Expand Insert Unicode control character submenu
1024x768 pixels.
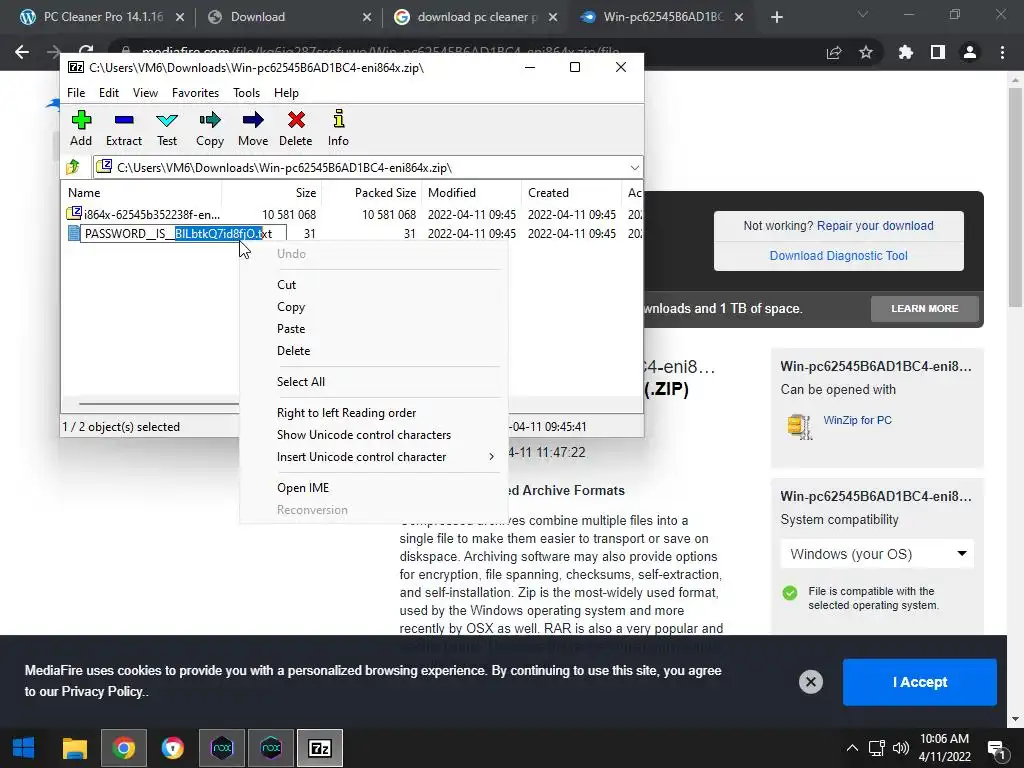[x=374, y=457]
